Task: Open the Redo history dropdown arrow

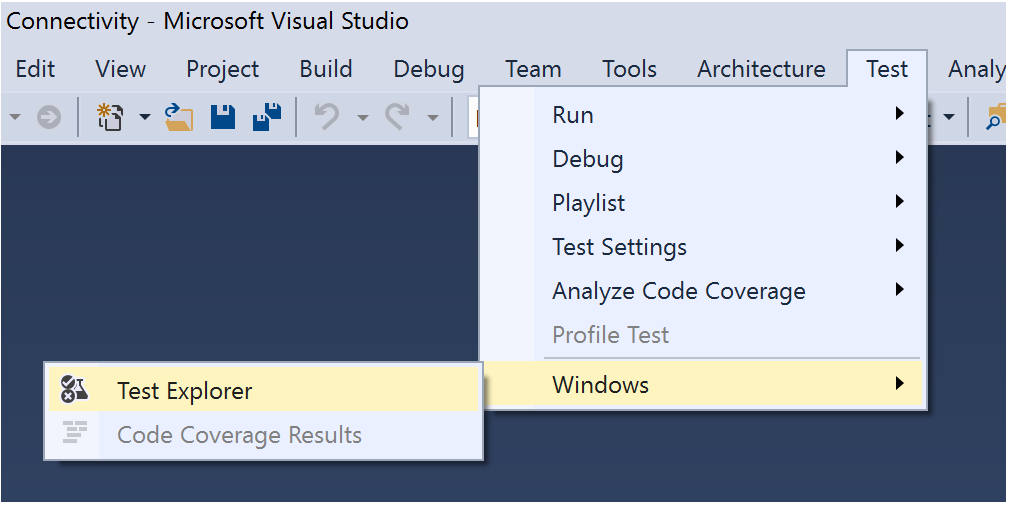Action: (432, 117)
